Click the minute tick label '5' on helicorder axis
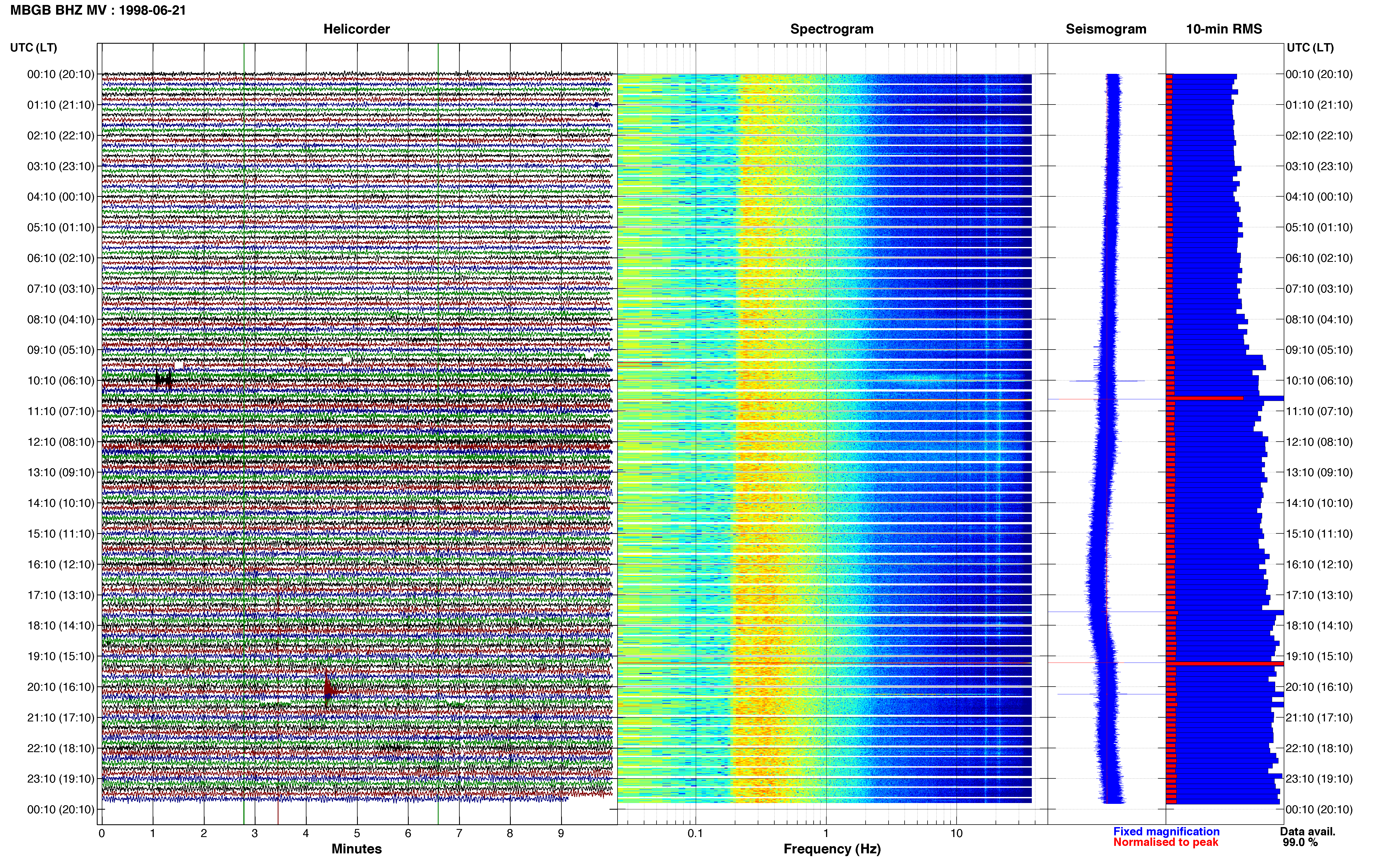The width and height of the screenshot is (1388, 868). click(357, 833)
